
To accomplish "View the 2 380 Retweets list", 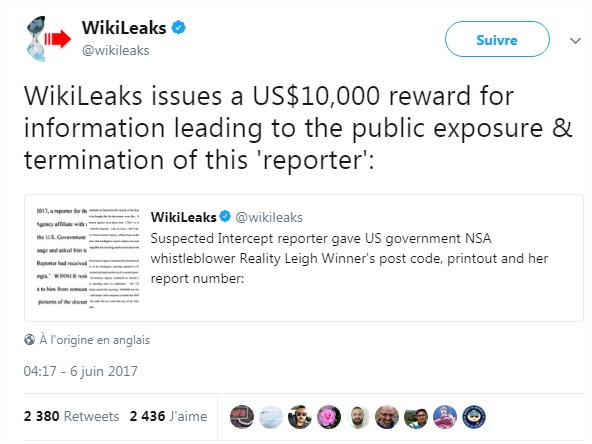I will [x=71, y=416].
